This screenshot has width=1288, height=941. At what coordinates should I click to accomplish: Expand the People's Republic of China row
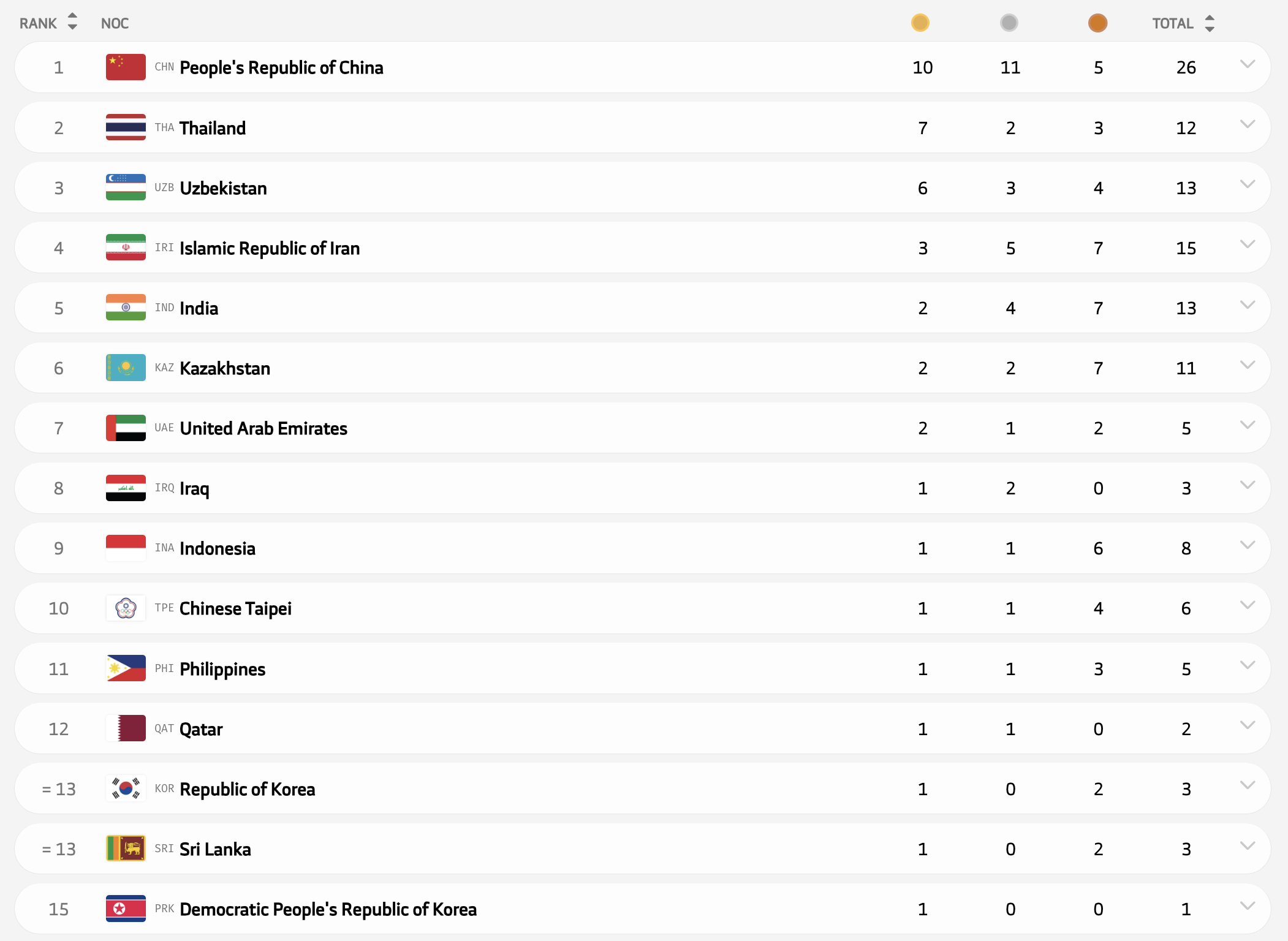pos(1248,64)
